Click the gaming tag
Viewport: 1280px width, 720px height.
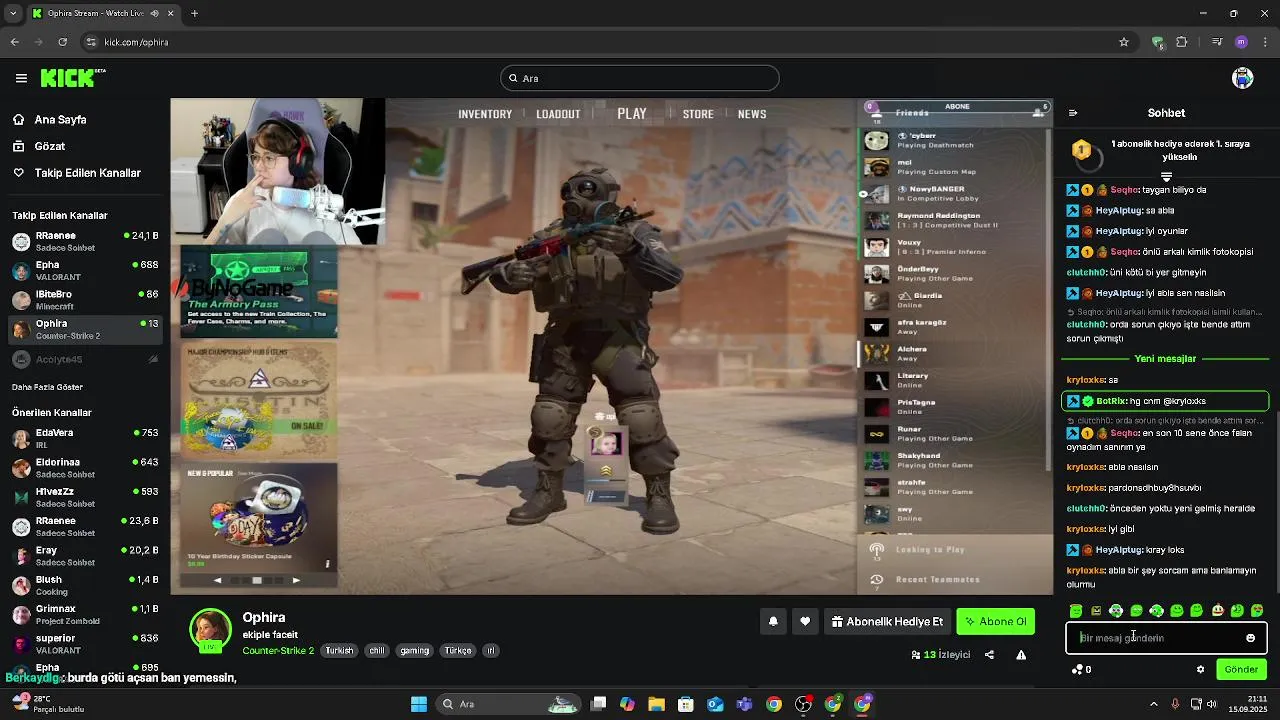pos(414,651)
